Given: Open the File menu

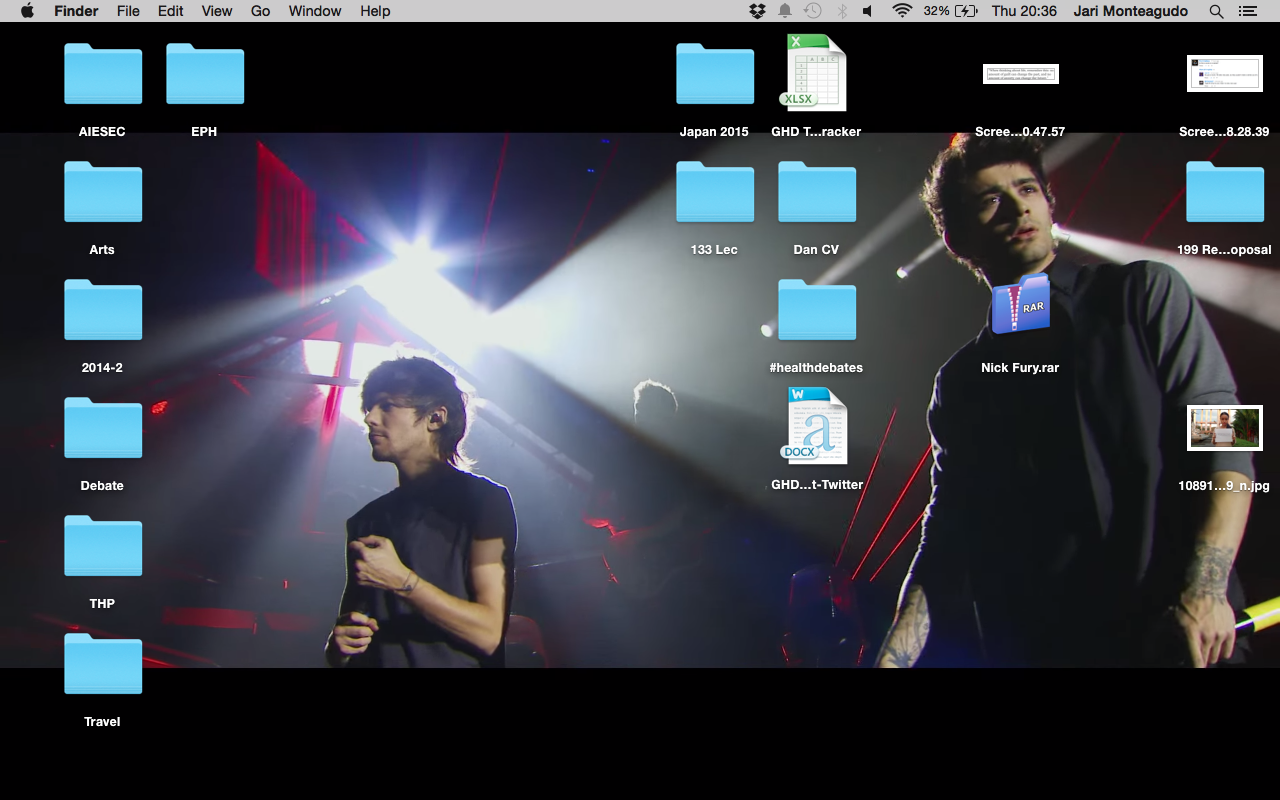Looking at the screenshot, I should [x=128, y=11].
